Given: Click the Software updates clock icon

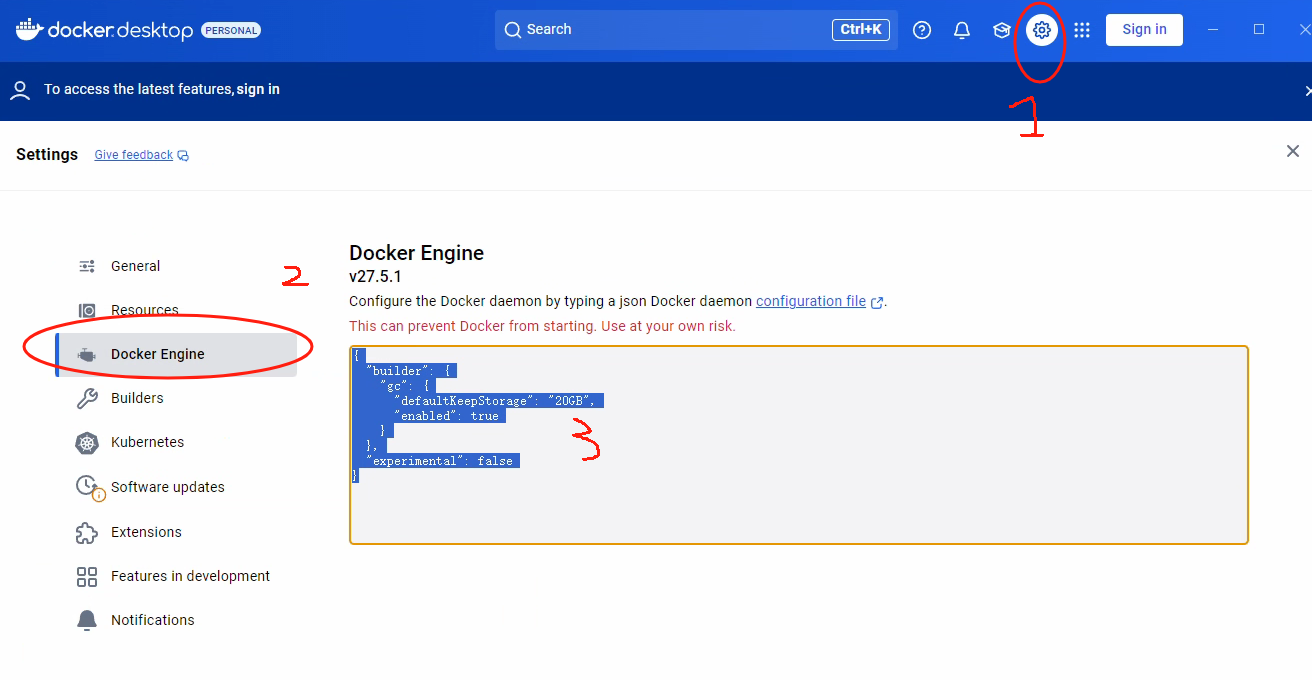Looking at the screenshot, I should pyautogui.click(x=89, y=487).
